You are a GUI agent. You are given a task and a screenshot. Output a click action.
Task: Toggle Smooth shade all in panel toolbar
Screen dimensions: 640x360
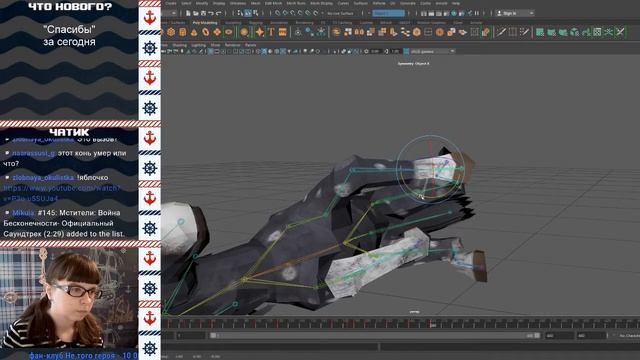(x=264, y=51)
